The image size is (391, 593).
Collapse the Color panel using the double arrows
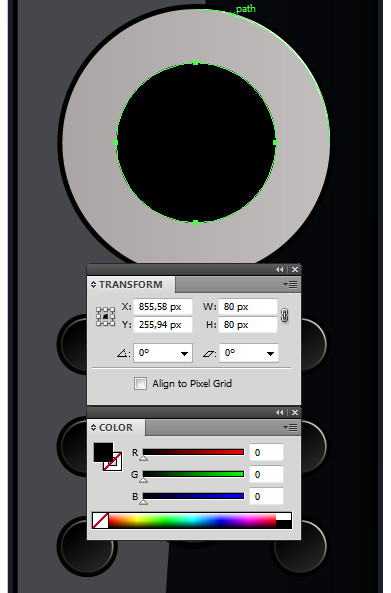point(279,412)
